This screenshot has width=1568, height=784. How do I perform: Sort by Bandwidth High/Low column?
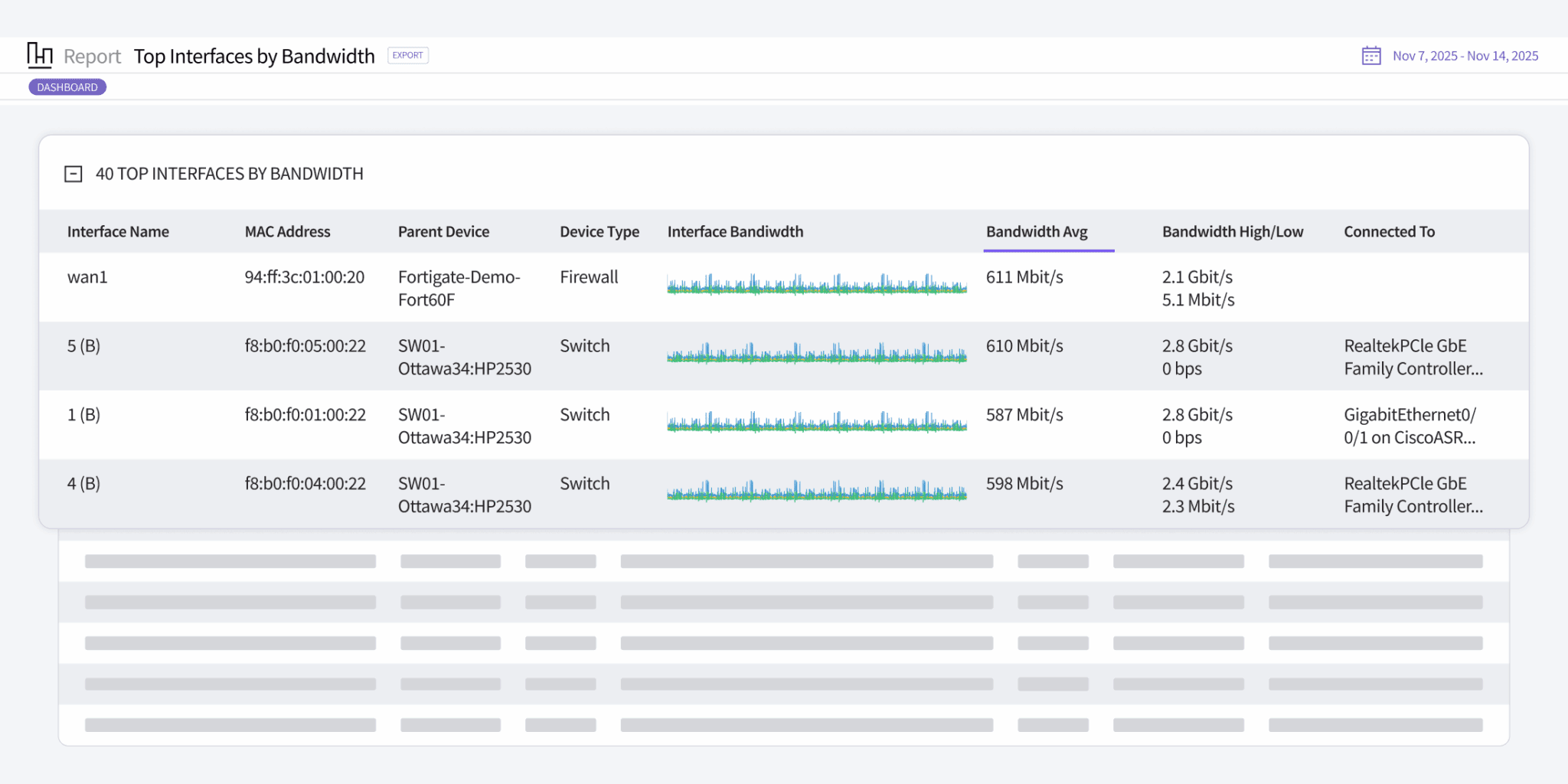click(x=1233, y=231)
